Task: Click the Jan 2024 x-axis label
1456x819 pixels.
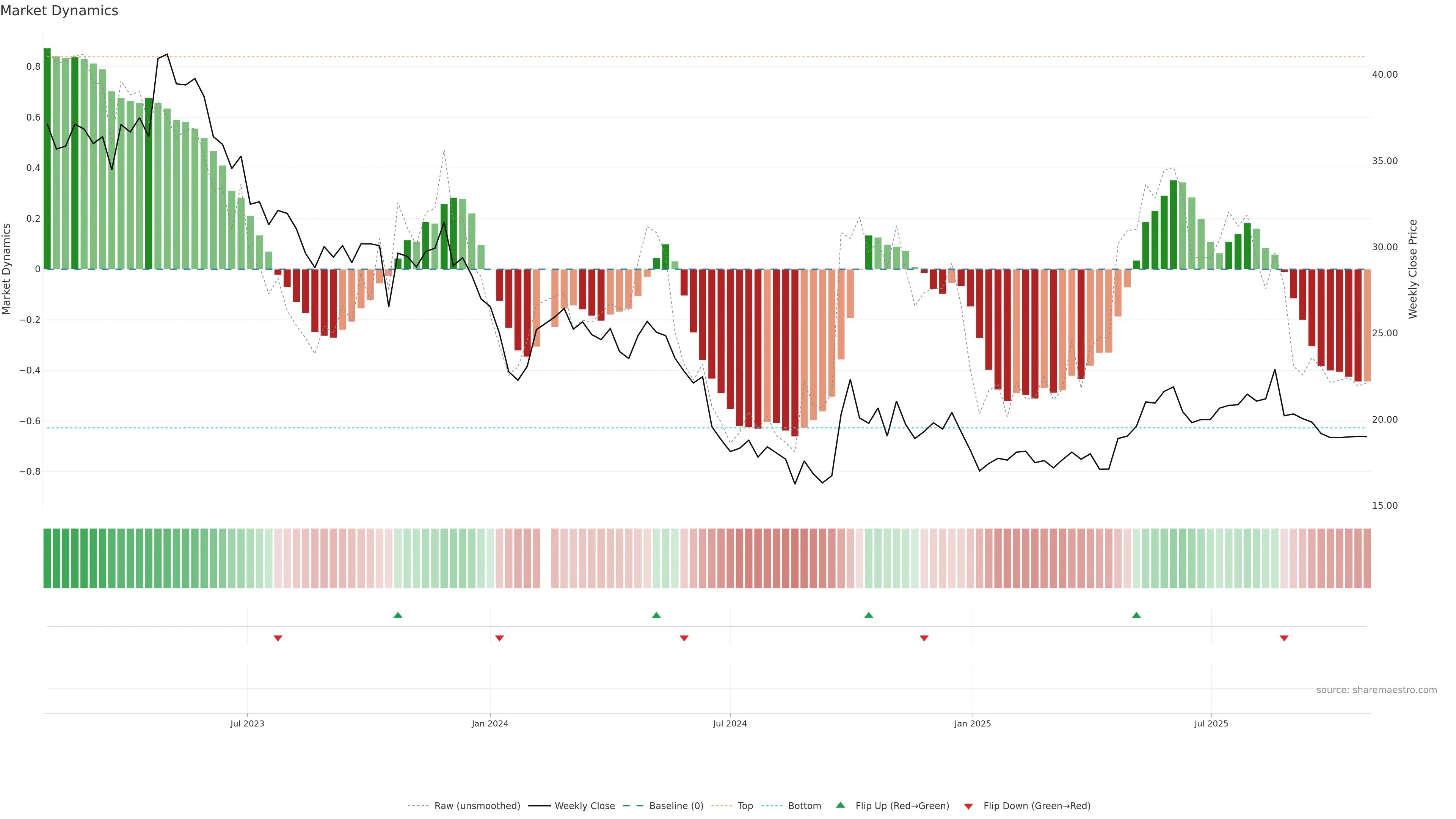Action: [x=490, y=723]
